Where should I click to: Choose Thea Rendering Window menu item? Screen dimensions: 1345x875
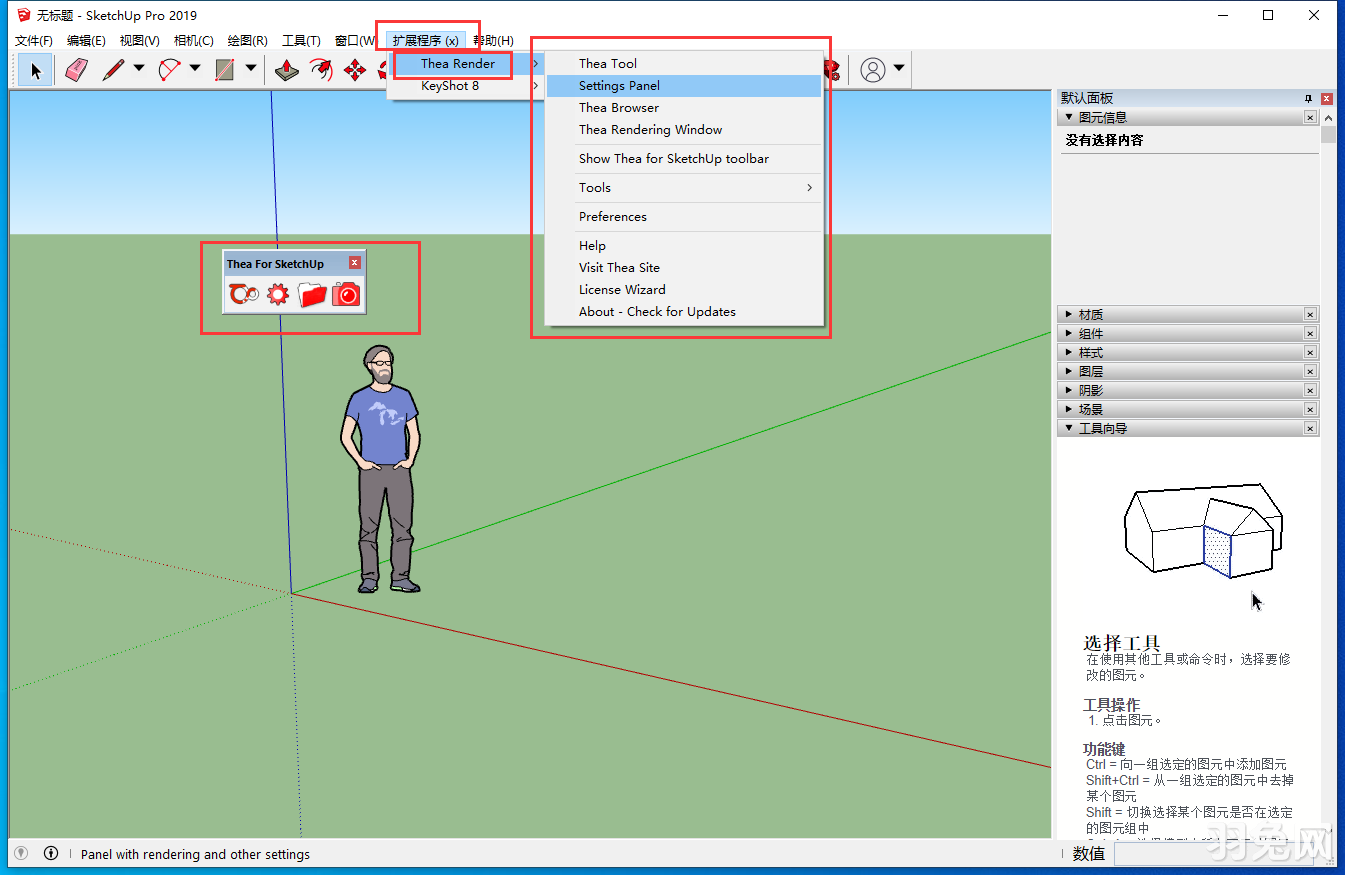(650, 130)
